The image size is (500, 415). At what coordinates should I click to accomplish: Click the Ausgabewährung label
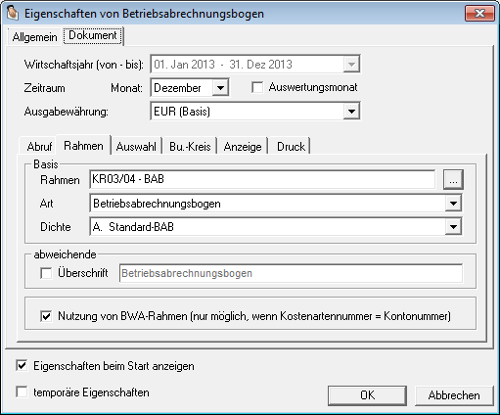click(66, 112)
